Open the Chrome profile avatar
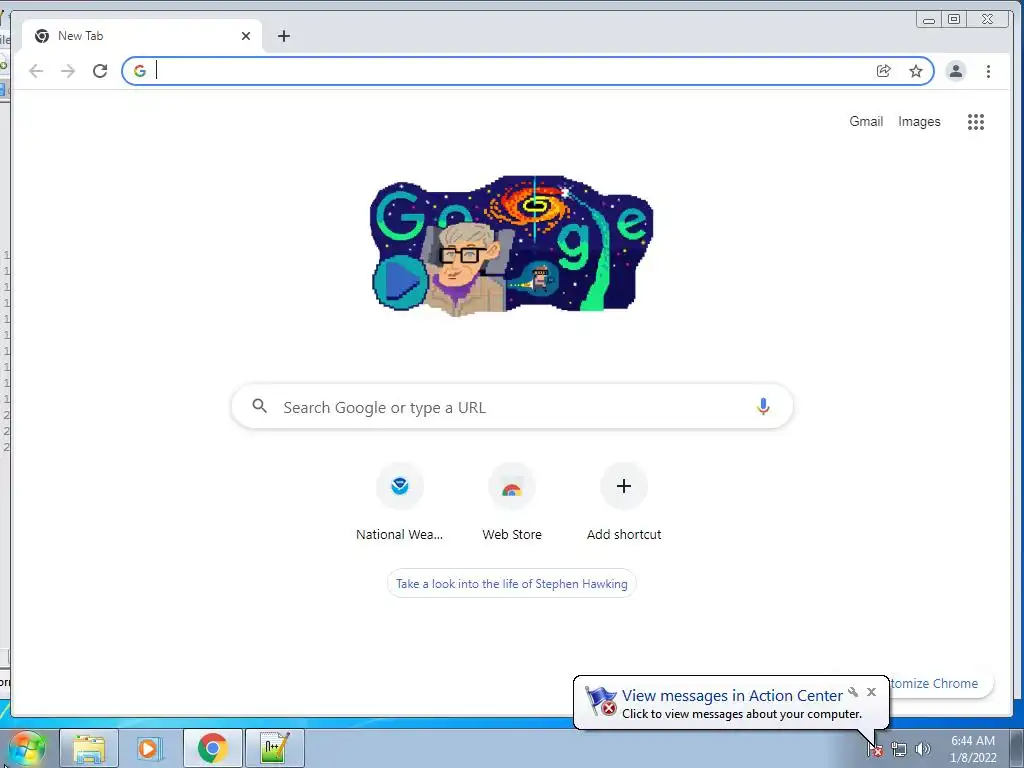 [955, 71]
